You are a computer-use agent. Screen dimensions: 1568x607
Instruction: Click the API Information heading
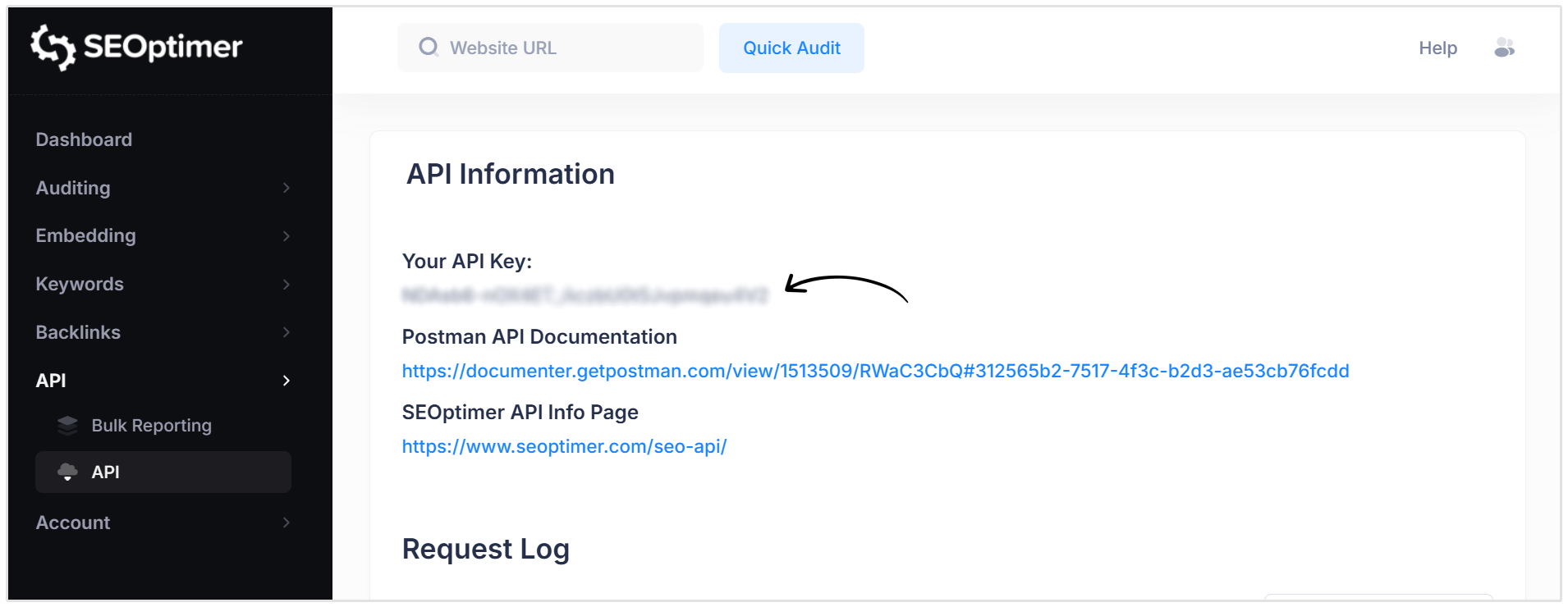pyautogui.click(x=510, y=174)
